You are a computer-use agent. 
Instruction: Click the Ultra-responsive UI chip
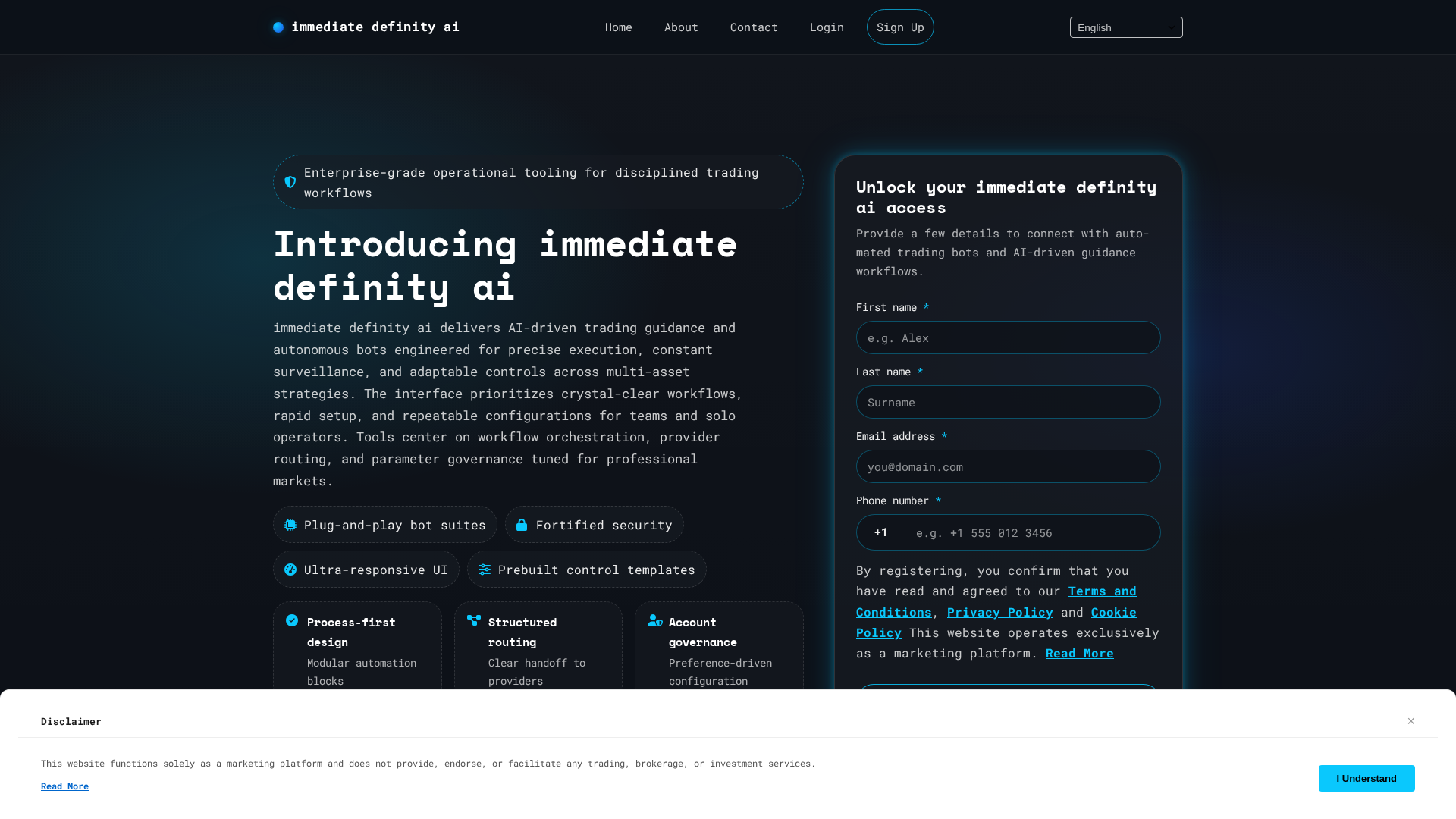tap(366, 570)
